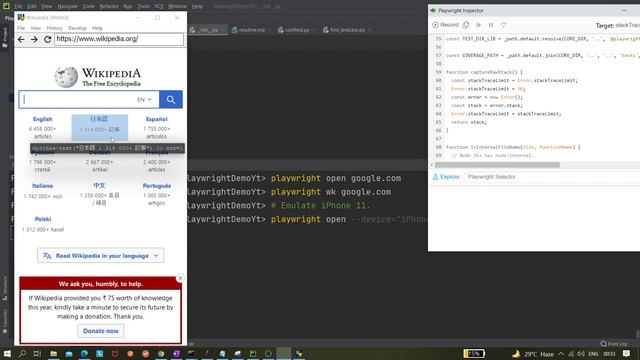Open Develop menu in WebKit window

tap(77, 28)
